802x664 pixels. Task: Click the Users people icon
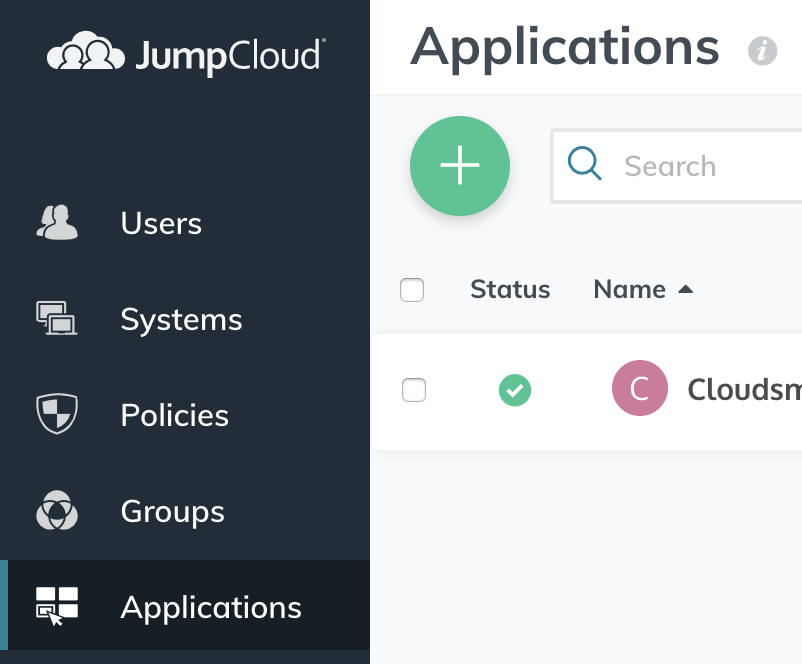coord(57,223)
